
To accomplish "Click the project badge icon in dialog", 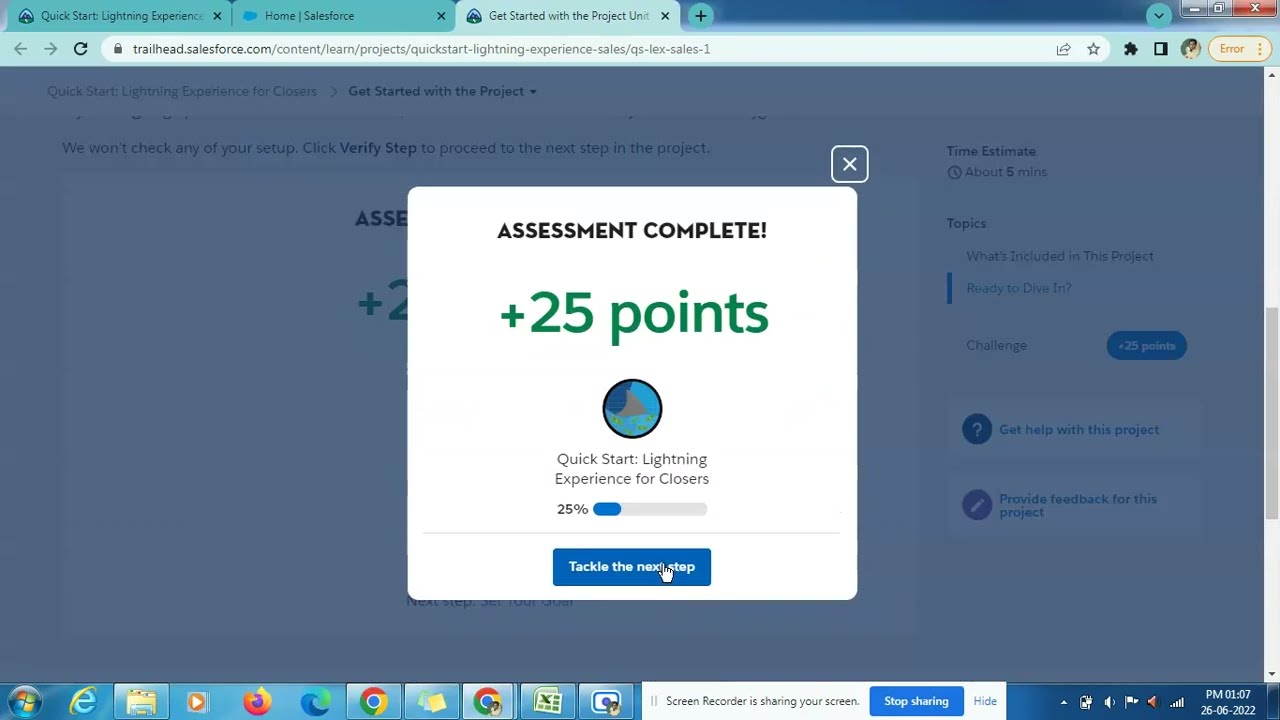I will coord(632,409).
